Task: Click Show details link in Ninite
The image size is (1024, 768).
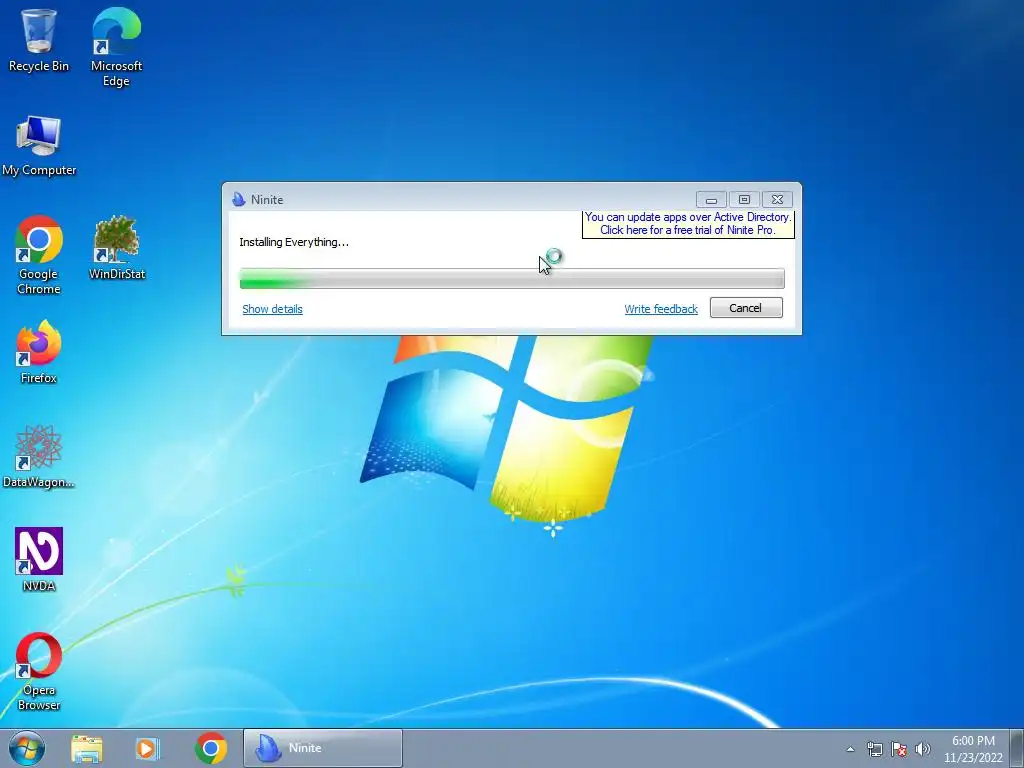Action: (272, 309)
